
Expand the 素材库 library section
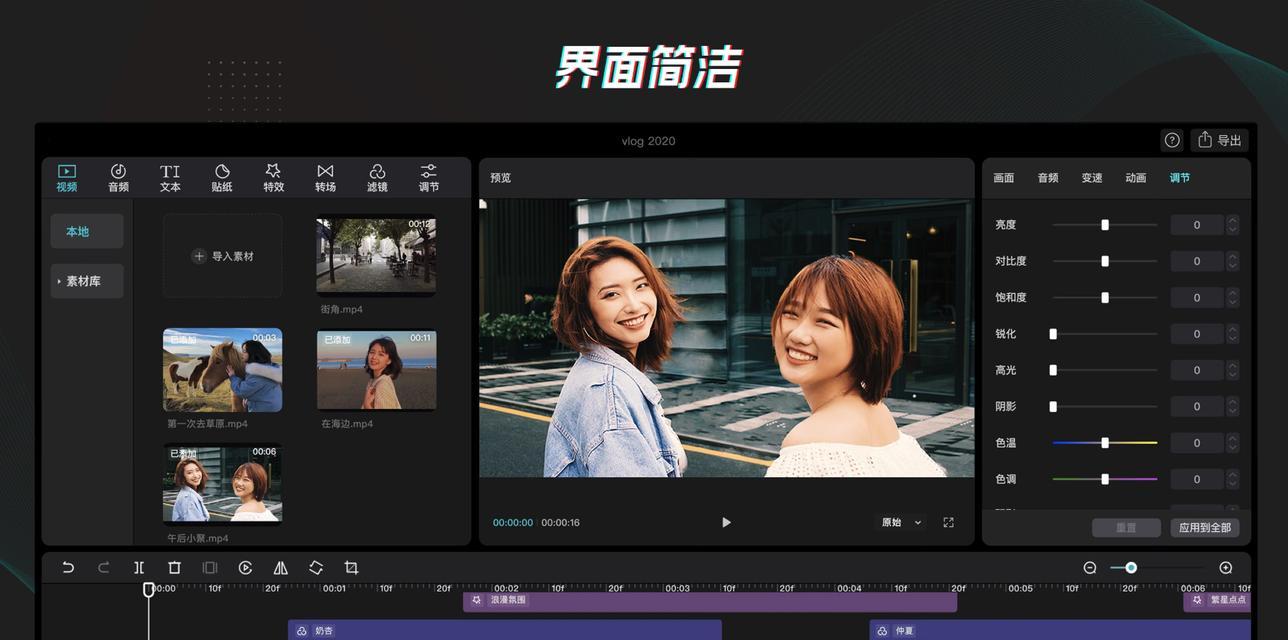[87, 281]
